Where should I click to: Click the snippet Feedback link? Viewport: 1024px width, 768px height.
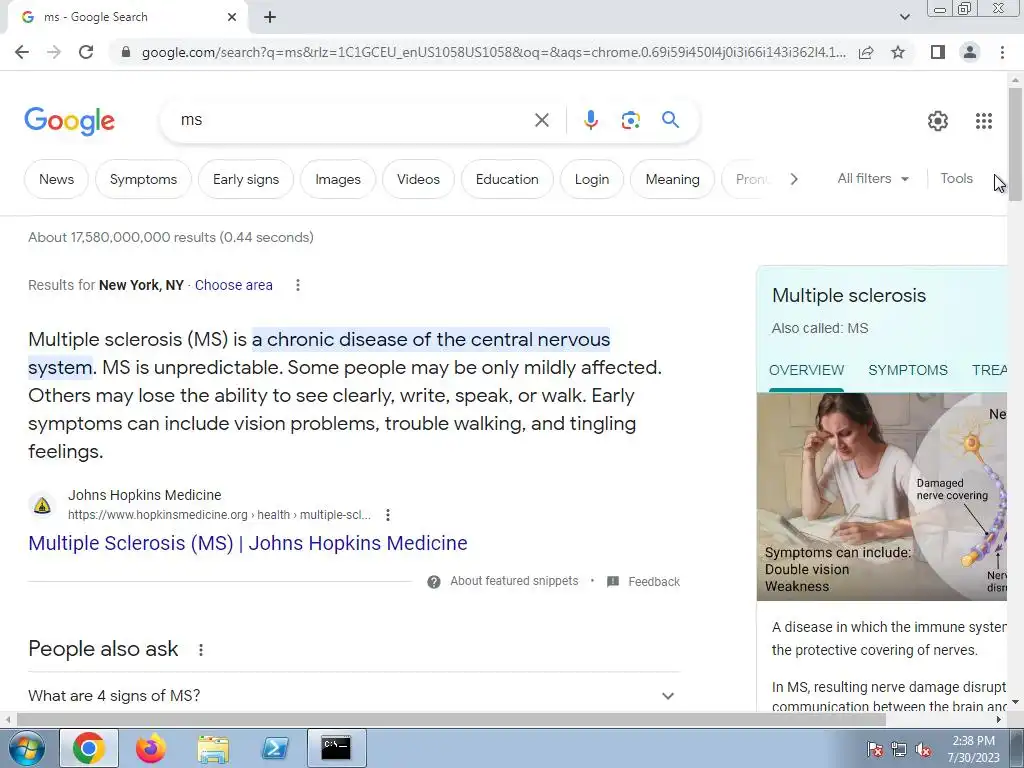click(x=654, y=581)
